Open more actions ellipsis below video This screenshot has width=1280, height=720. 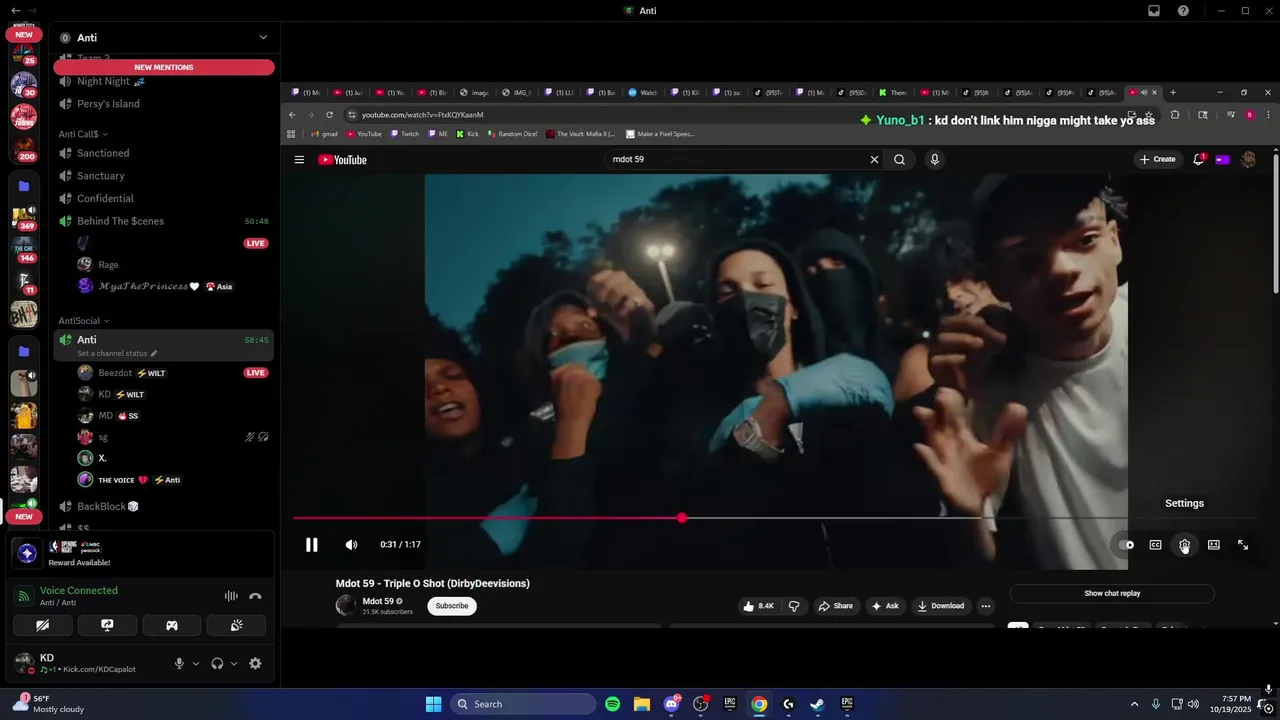point(985,606)
